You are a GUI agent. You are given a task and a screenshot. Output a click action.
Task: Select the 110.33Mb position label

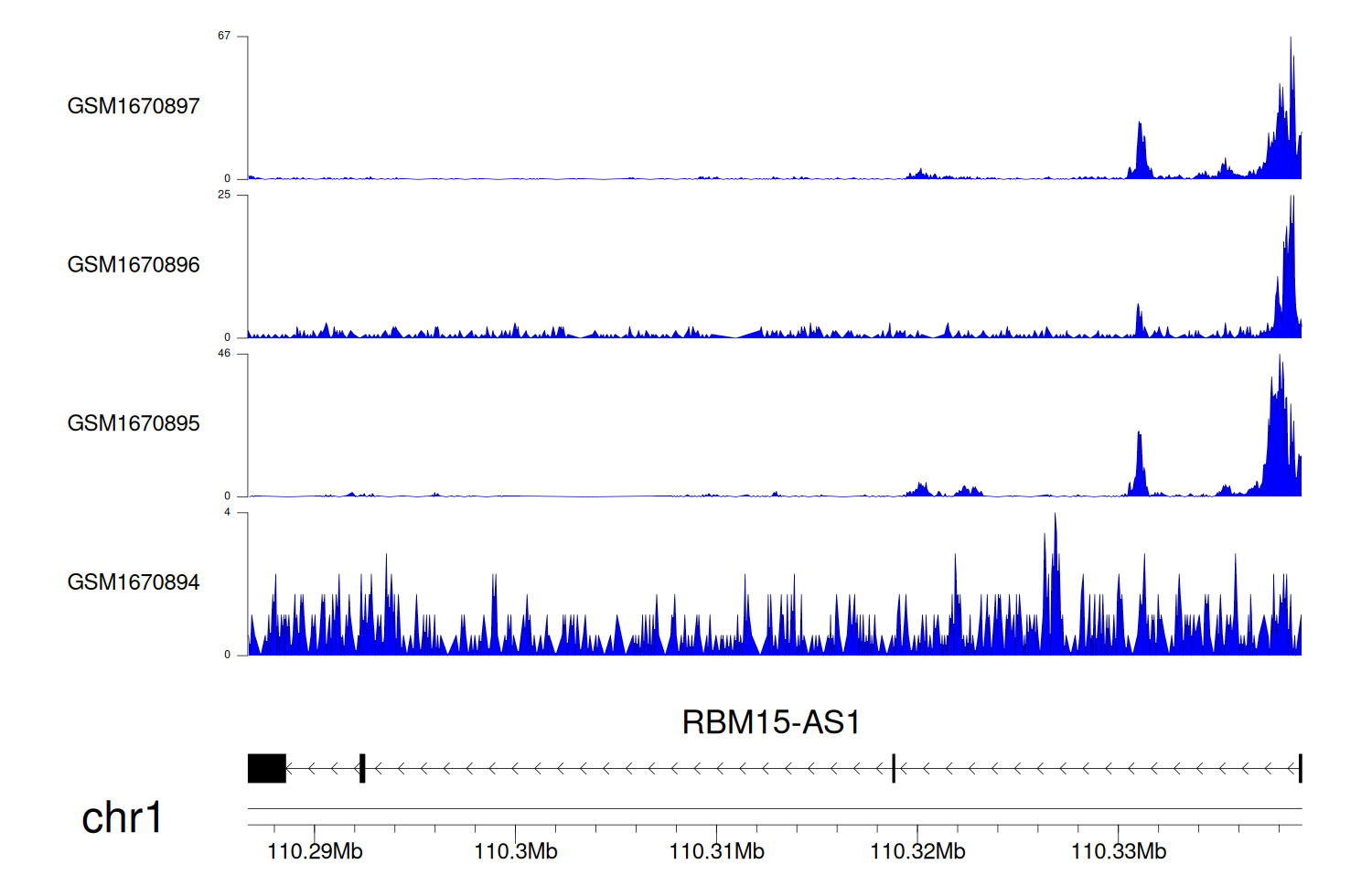pyautogui.click(x=1119, y=852)
